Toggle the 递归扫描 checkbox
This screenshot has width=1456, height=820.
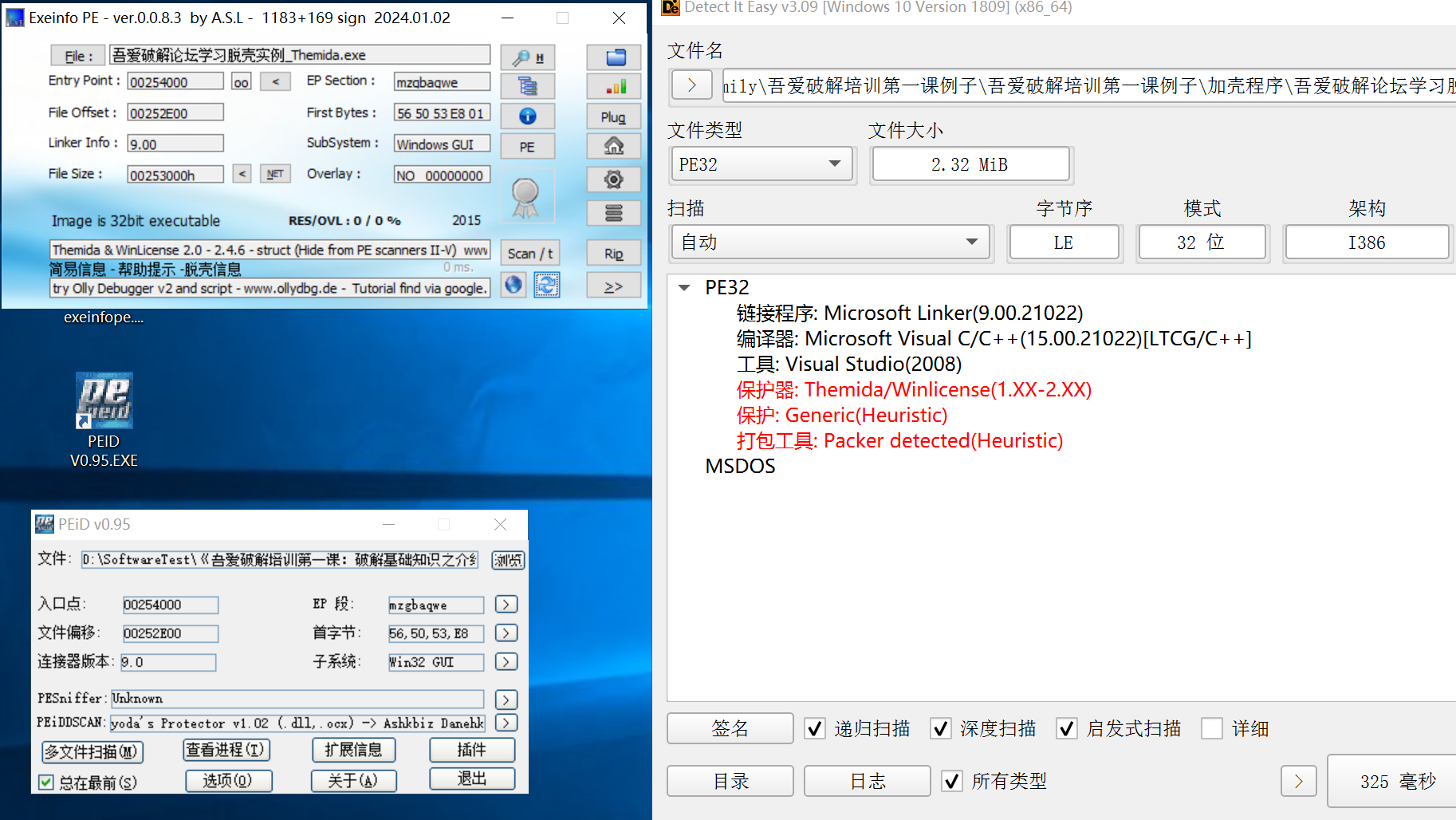[814, 728]
